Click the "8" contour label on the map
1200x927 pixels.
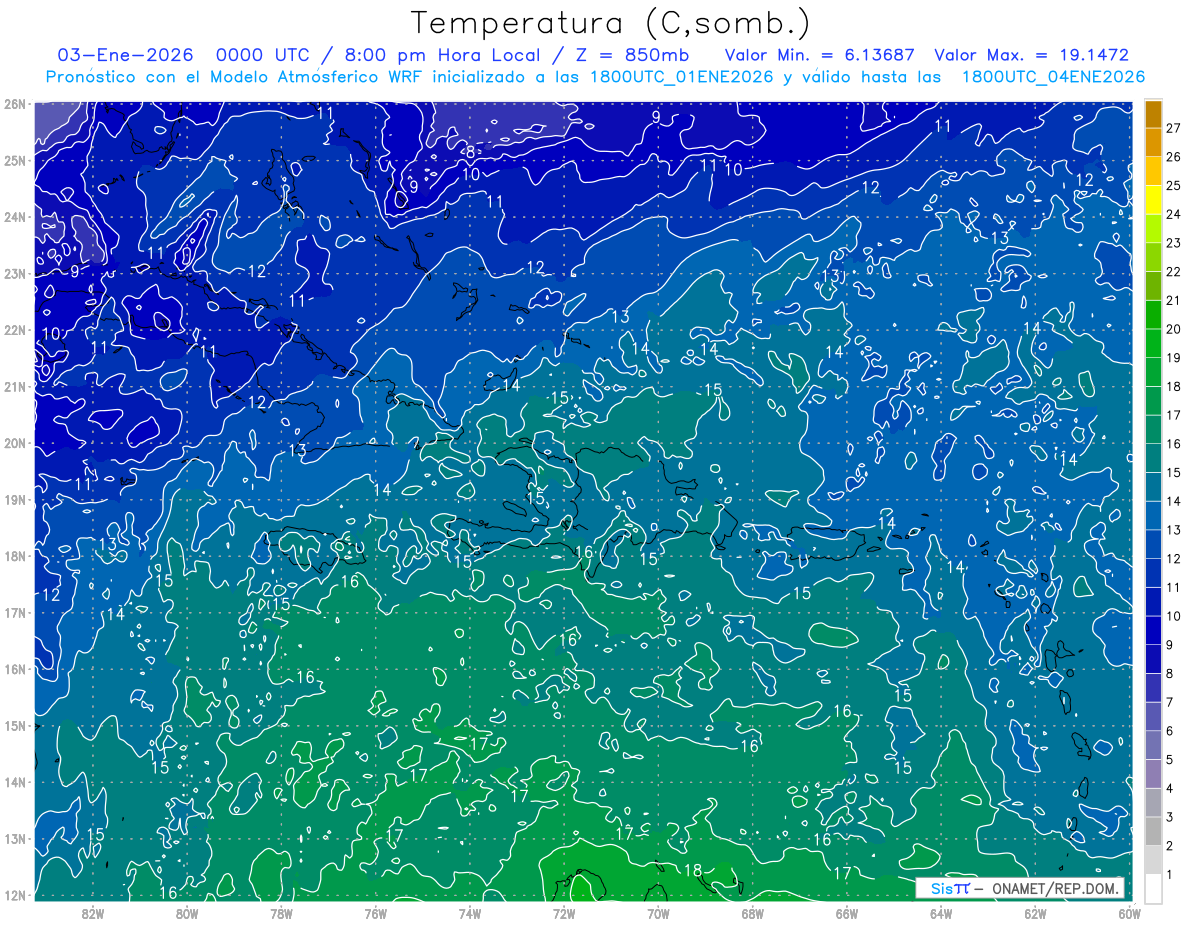pos(469,151)
